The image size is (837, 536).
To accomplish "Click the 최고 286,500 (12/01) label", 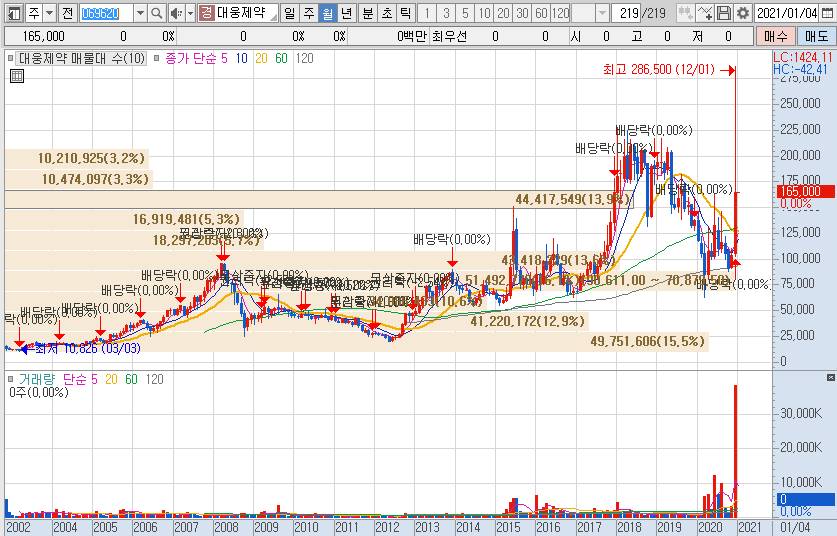I will coord(659,69).
